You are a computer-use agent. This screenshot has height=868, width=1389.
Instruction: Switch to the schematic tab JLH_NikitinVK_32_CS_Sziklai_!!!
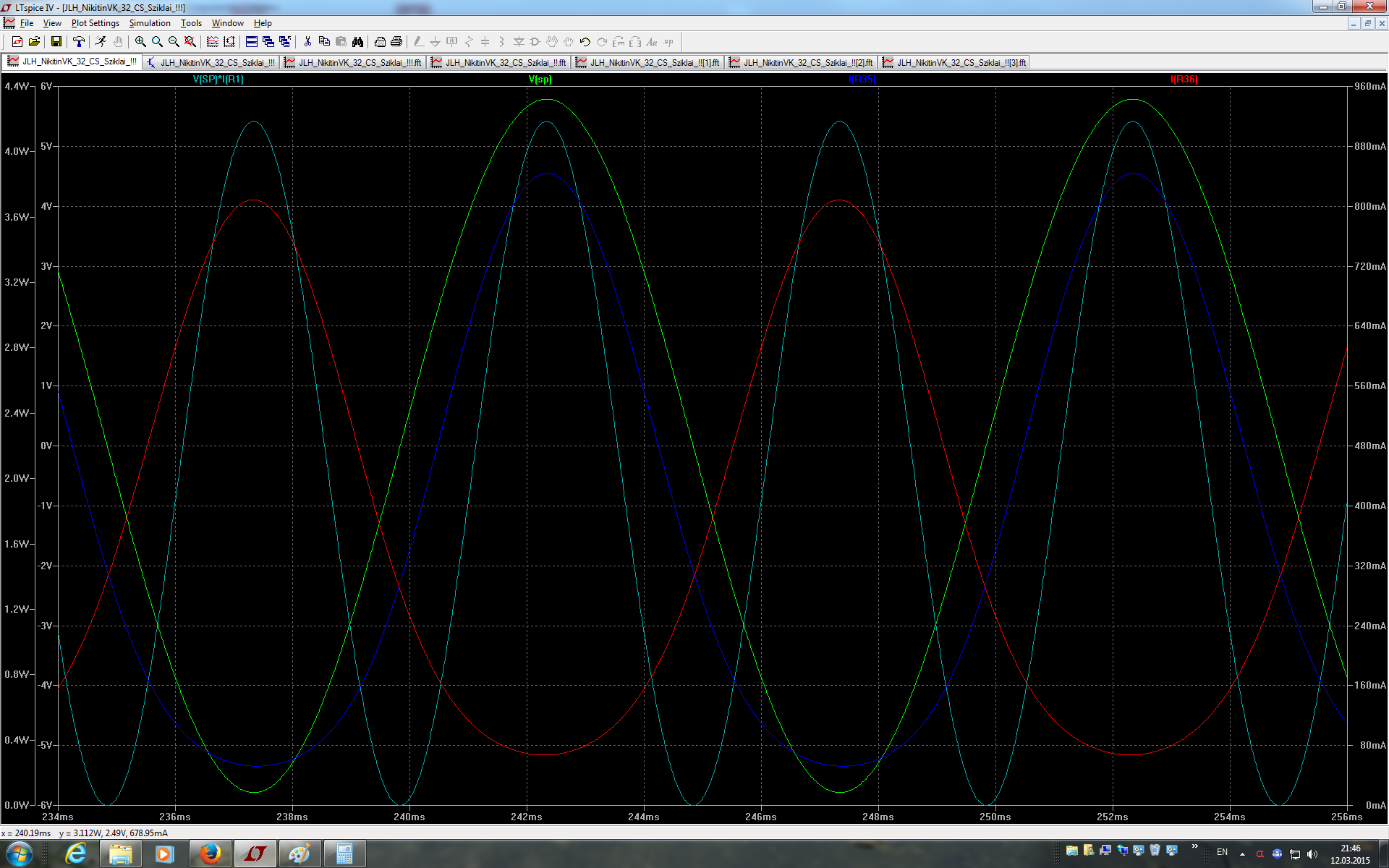point(211,63)
